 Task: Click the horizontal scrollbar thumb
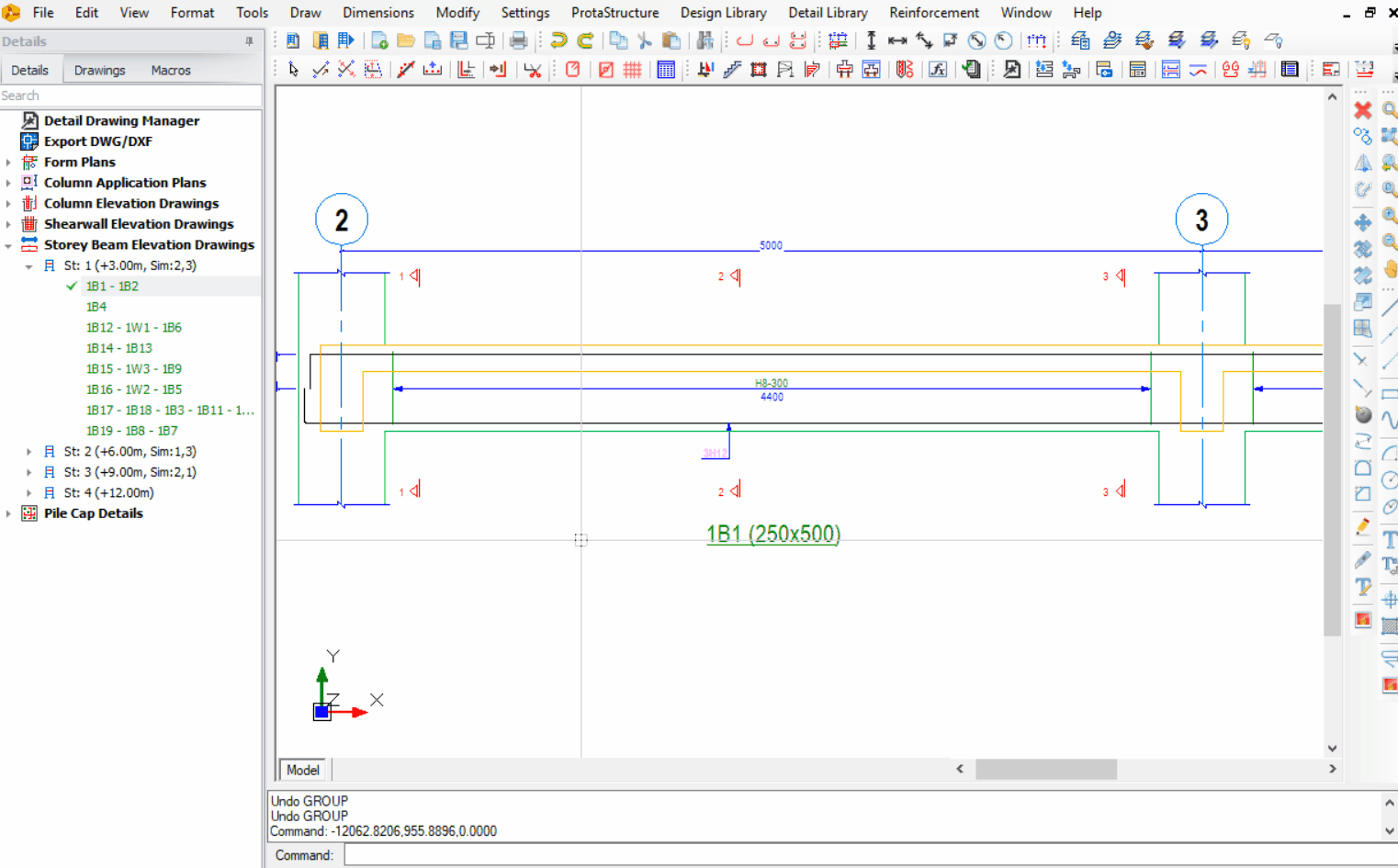[1046, 769]
